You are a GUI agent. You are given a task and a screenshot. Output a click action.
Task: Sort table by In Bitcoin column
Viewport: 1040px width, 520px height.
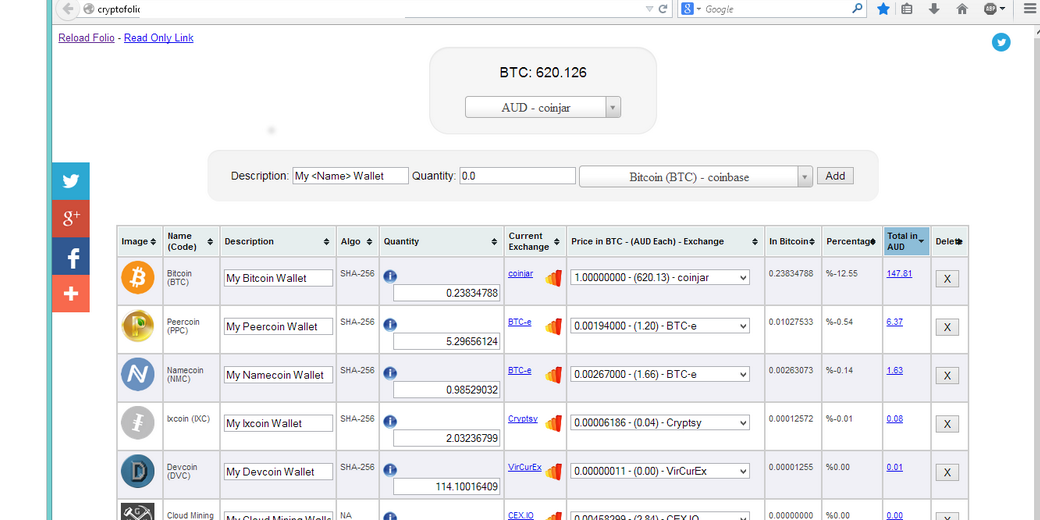[x=793, y=241]
